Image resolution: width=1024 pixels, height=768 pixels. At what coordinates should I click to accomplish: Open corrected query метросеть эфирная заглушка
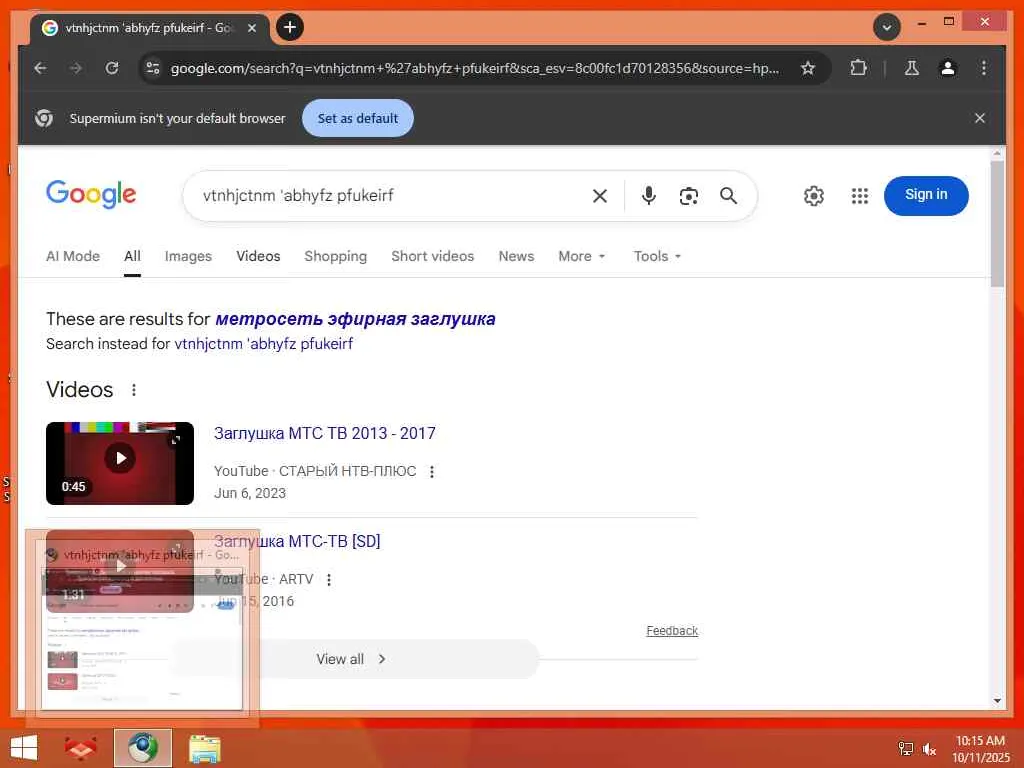[x=355, y=319]
